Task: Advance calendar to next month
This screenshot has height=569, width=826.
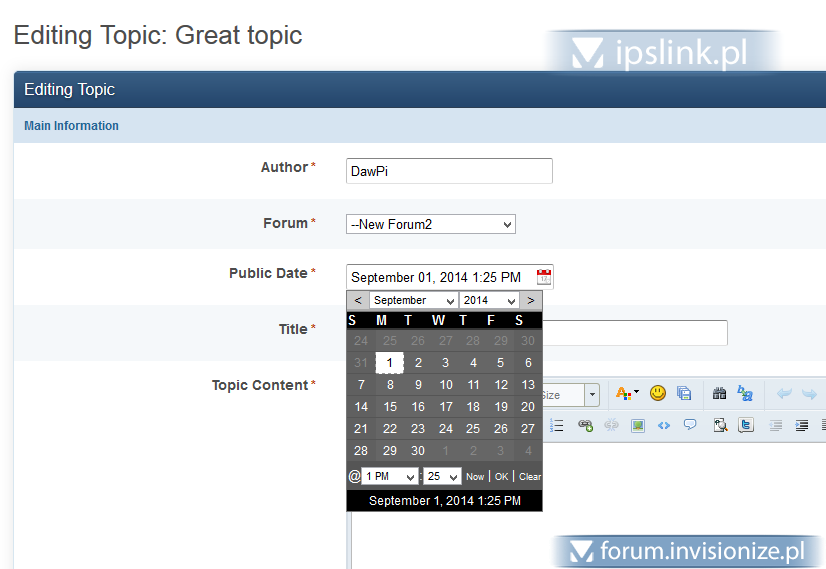Action: pyautogui.click(x=531, y=300)
